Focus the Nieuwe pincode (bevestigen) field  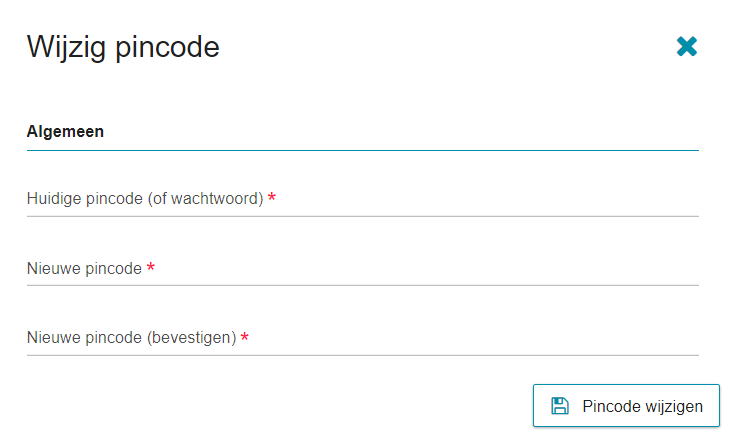tap(363, 337)
